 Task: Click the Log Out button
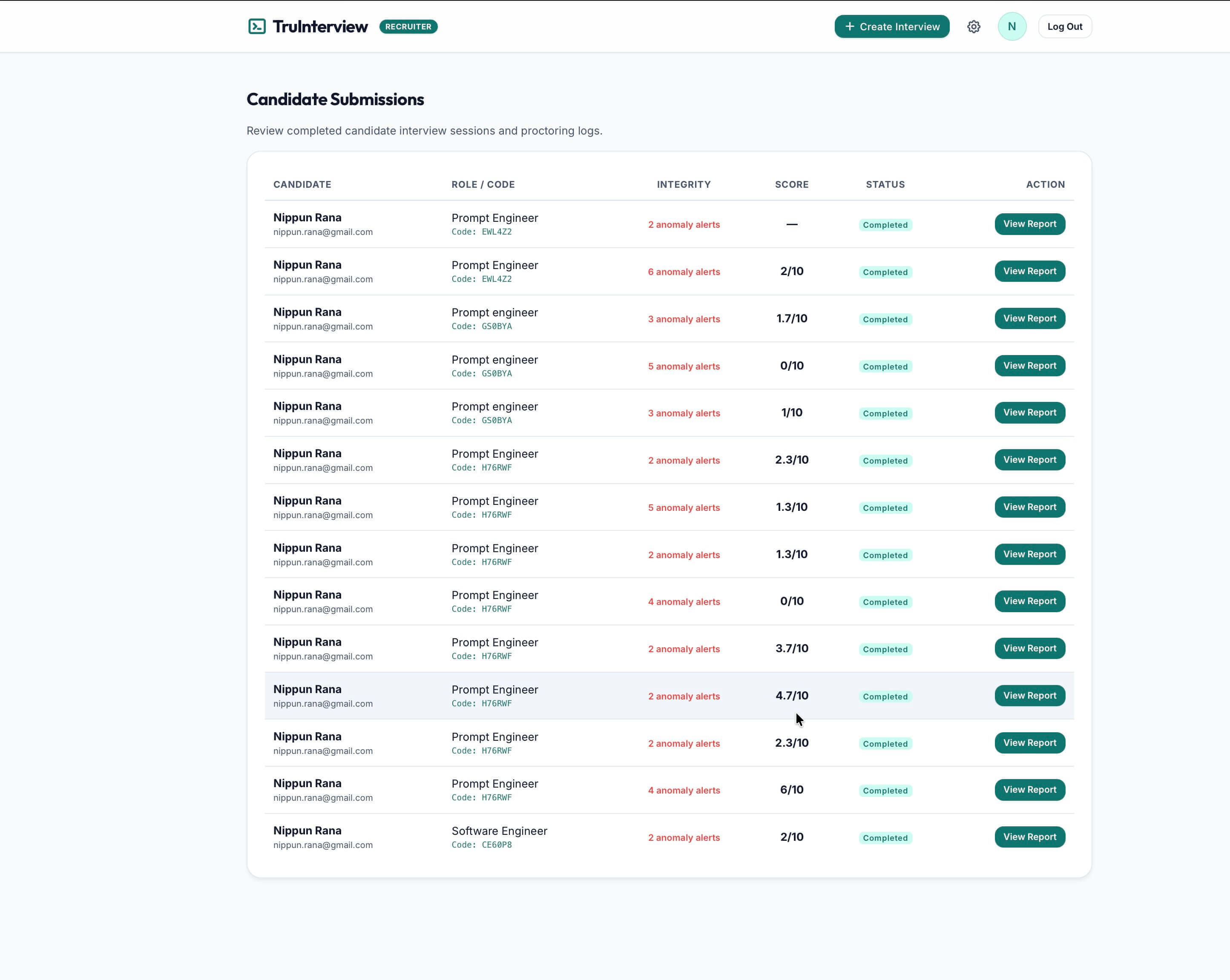tap(1065, 27)
